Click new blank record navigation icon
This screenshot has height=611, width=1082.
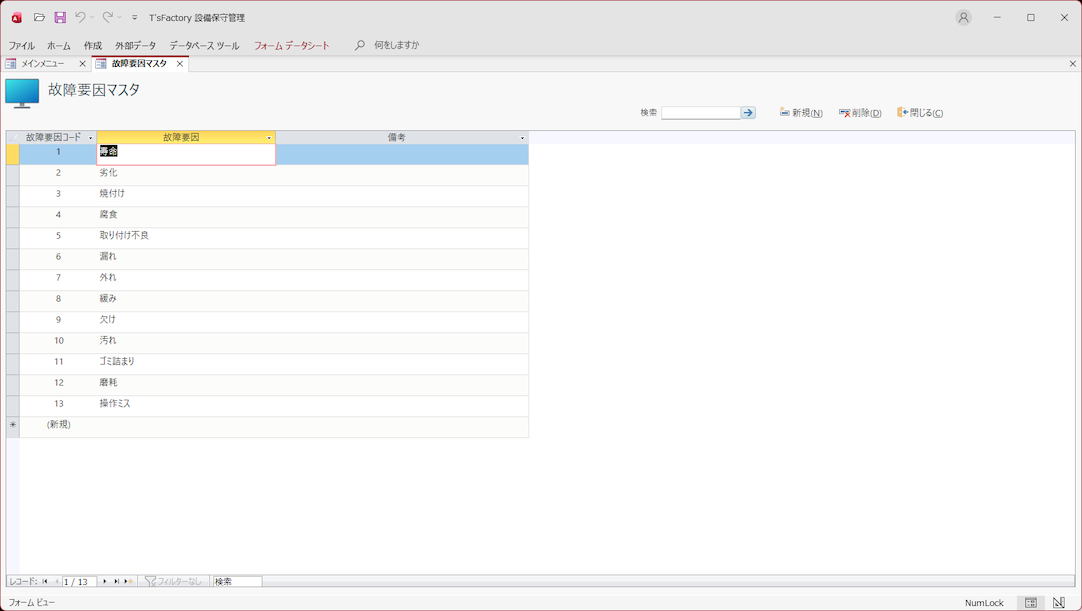(128, 581)
